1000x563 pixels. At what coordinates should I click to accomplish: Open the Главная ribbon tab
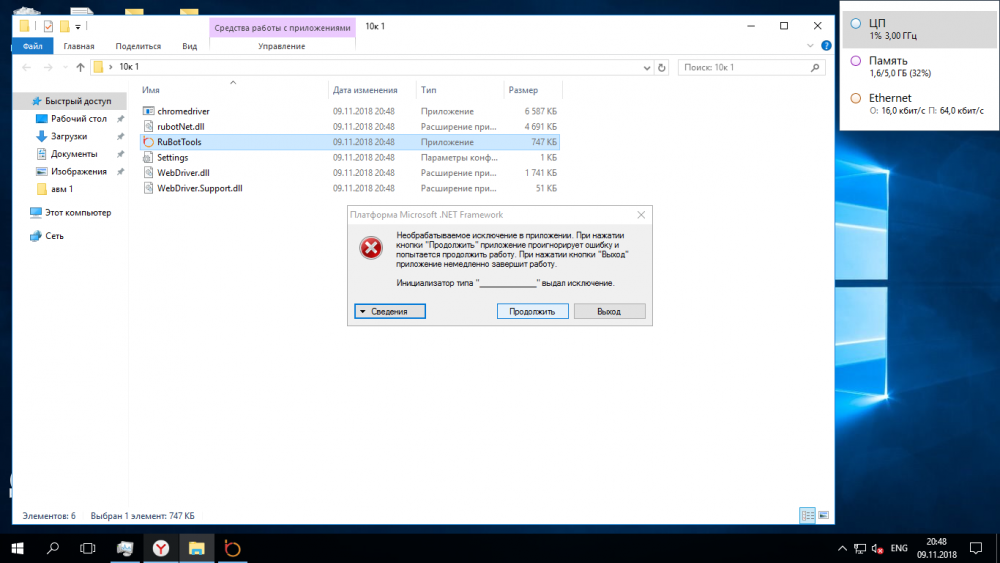pos(79,46)
